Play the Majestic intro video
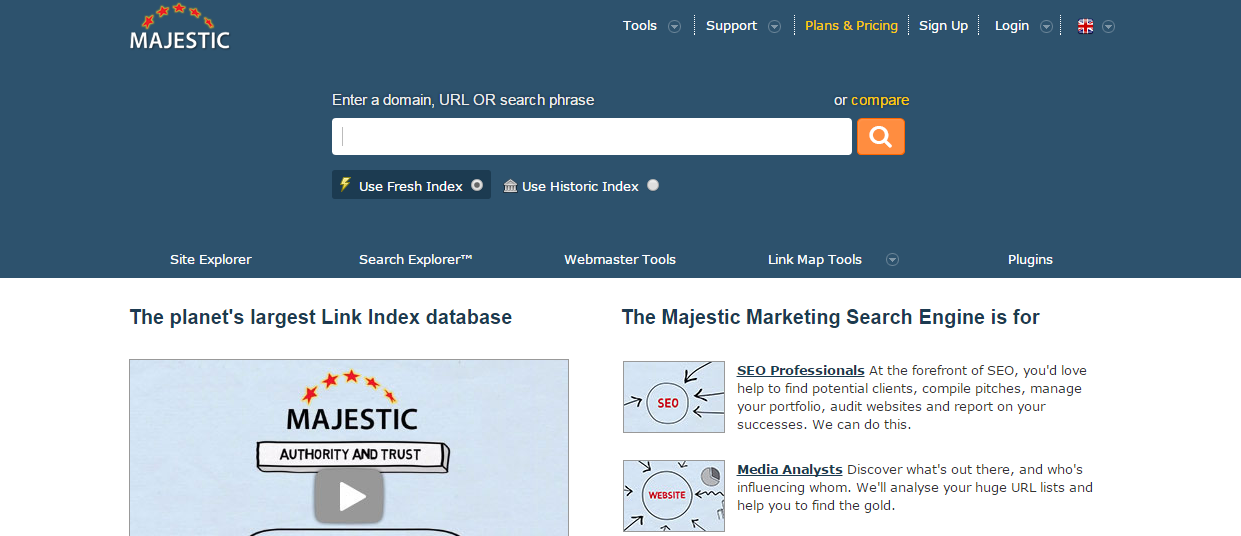 pyautogui.click(x=349, y=497)
